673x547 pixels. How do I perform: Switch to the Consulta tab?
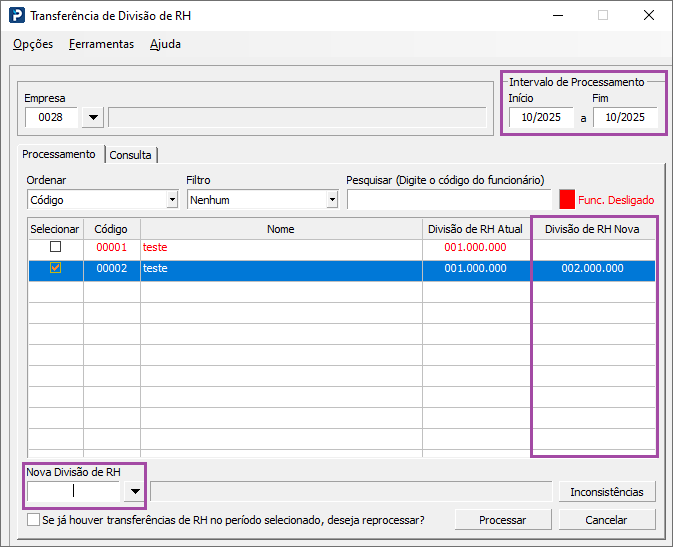click(131, 155)
